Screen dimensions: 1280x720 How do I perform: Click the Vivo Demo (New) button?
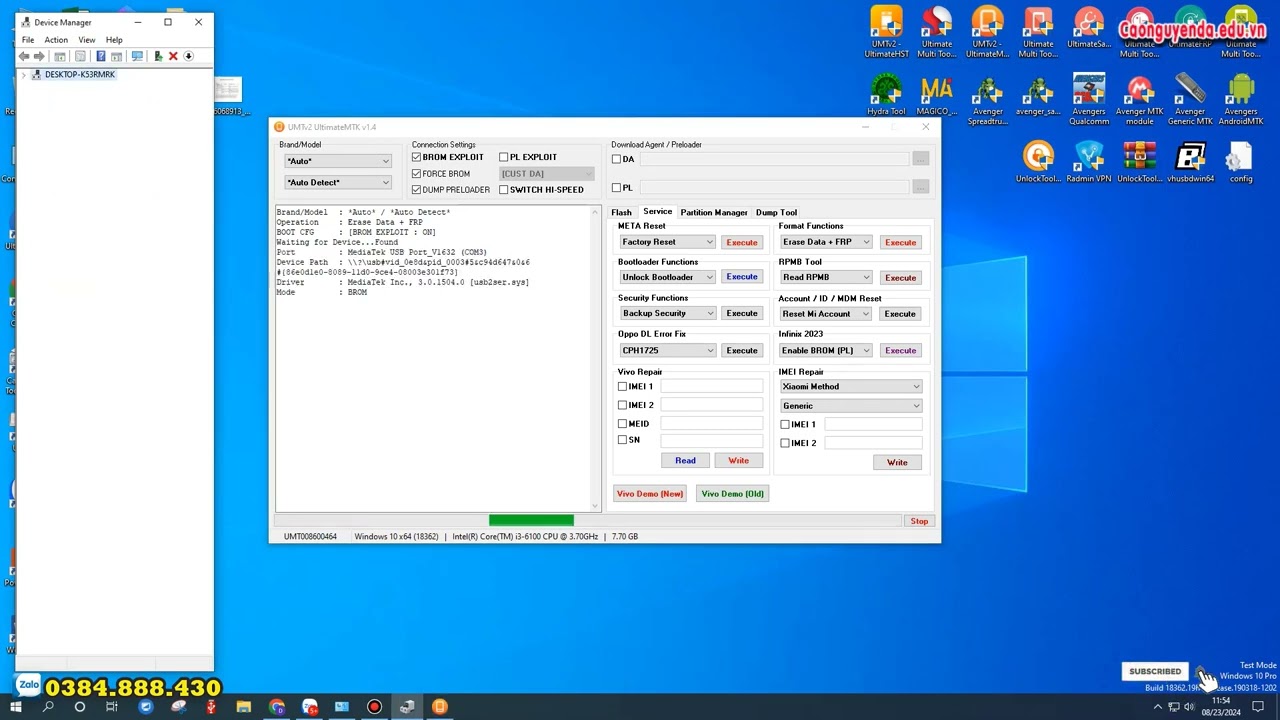[650, 494]
